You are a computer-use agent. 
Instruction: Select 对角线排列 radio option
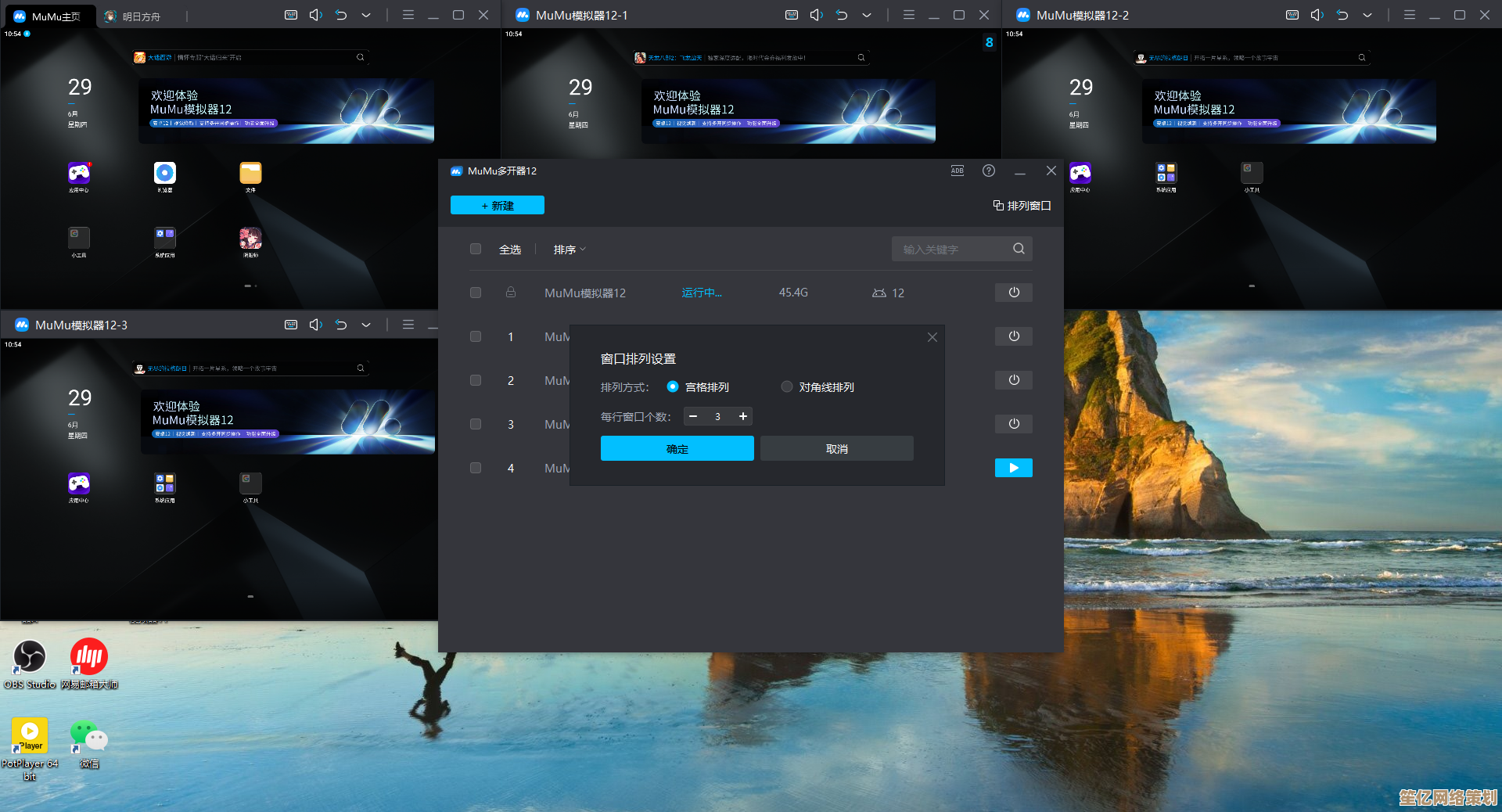[787, 386]
